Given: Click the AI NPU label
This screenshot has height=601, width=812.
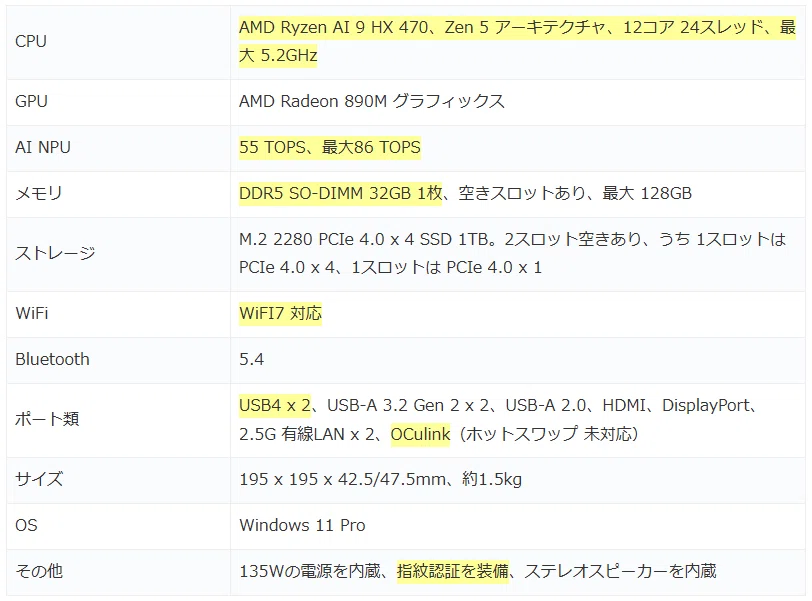Looking at the screenshot, I should pos(43,147).
